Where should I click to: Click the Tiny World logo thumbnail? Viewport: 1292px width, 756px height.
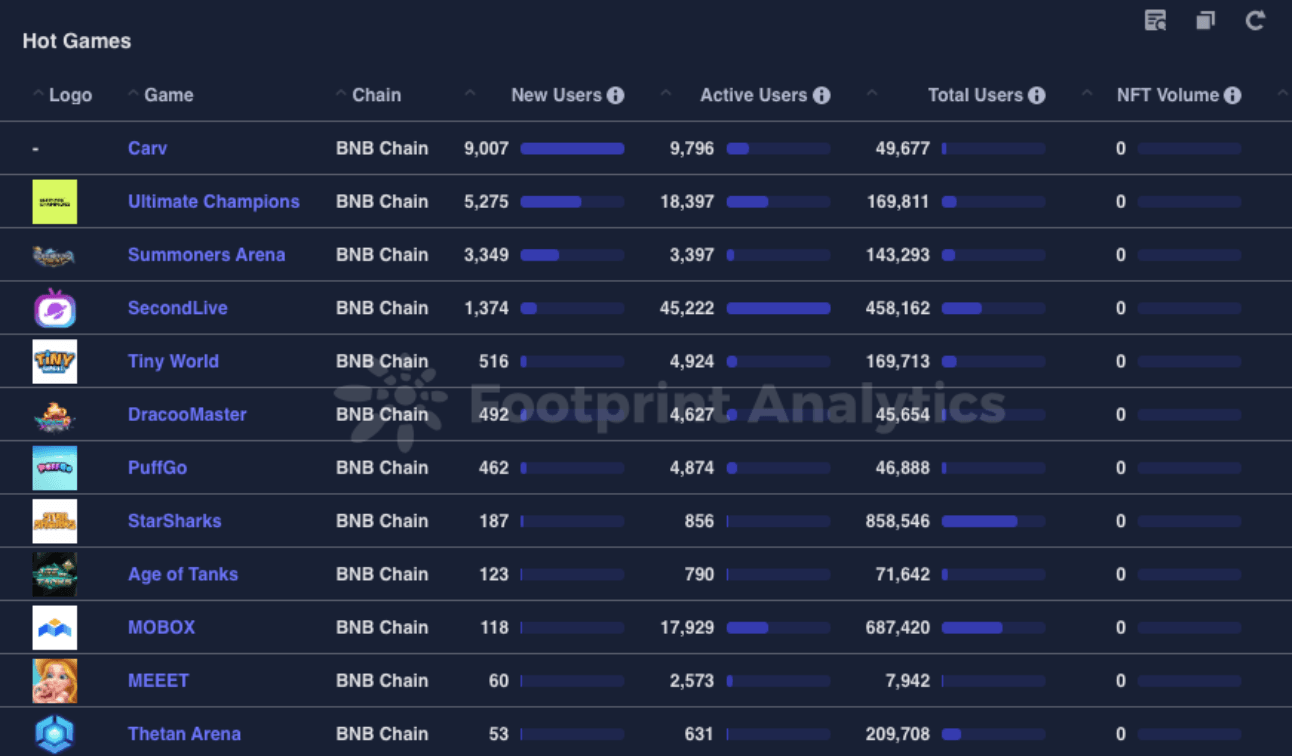(x=54, y=361)
